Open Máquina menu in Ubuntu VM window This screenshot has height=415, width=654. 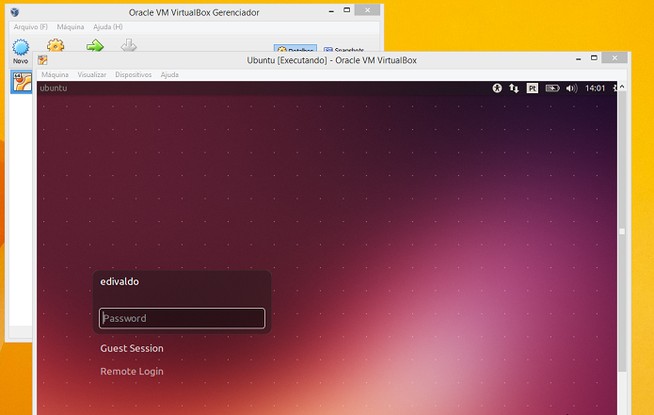coord(55,75)
